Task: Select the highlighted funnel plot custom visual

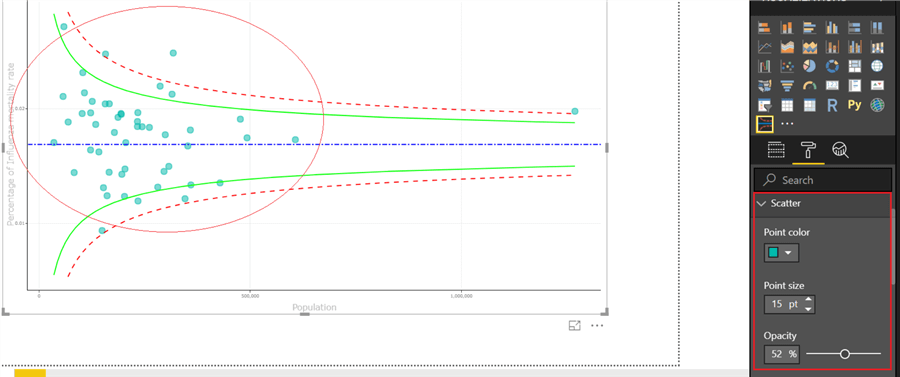Action: (x=765, y=123)
